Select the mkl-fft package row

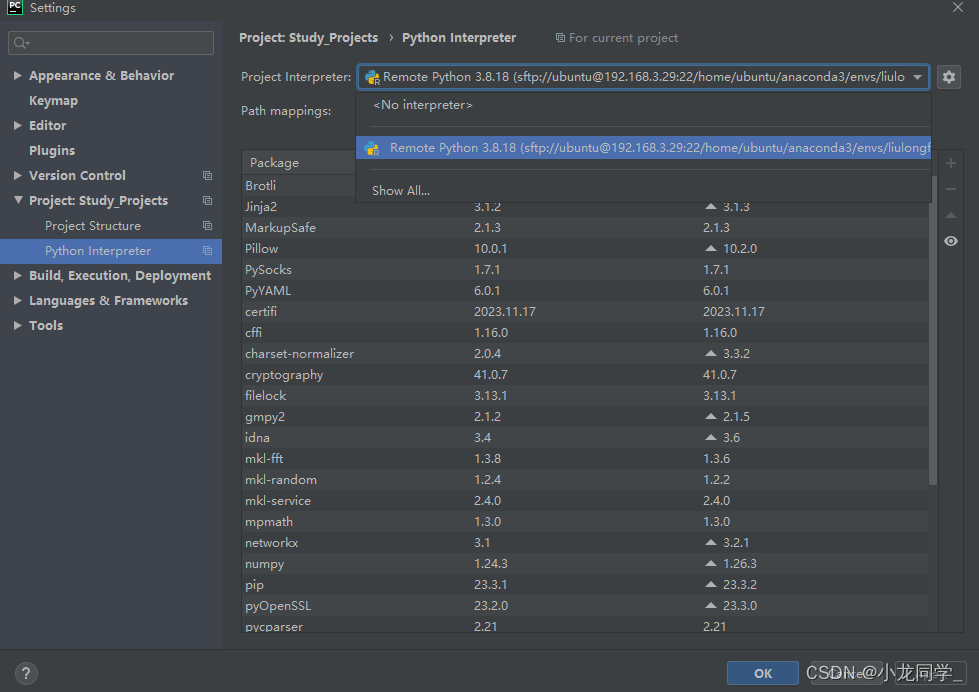click(585, 459)
